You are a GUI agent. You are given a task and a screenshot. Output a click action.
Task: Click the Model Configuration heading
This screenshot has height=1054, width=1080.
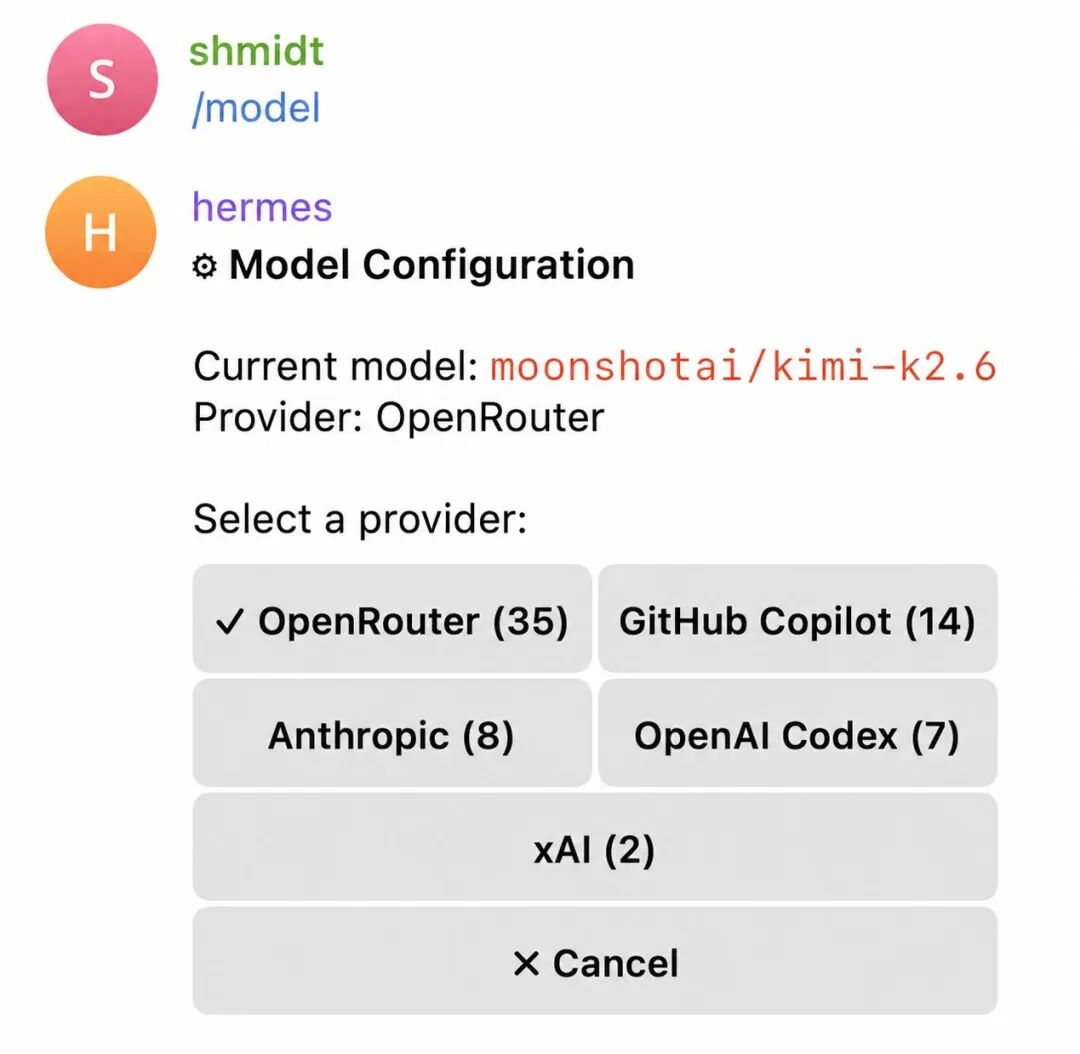431,265
